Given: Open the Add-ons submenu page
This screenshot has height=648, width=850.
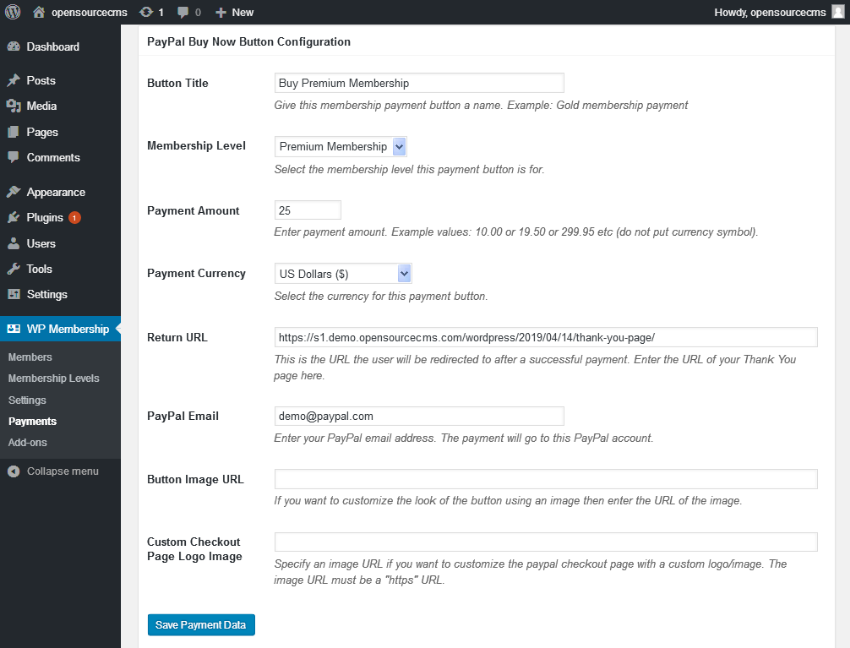Looking at the screenshot, I should tap(28, 442).
